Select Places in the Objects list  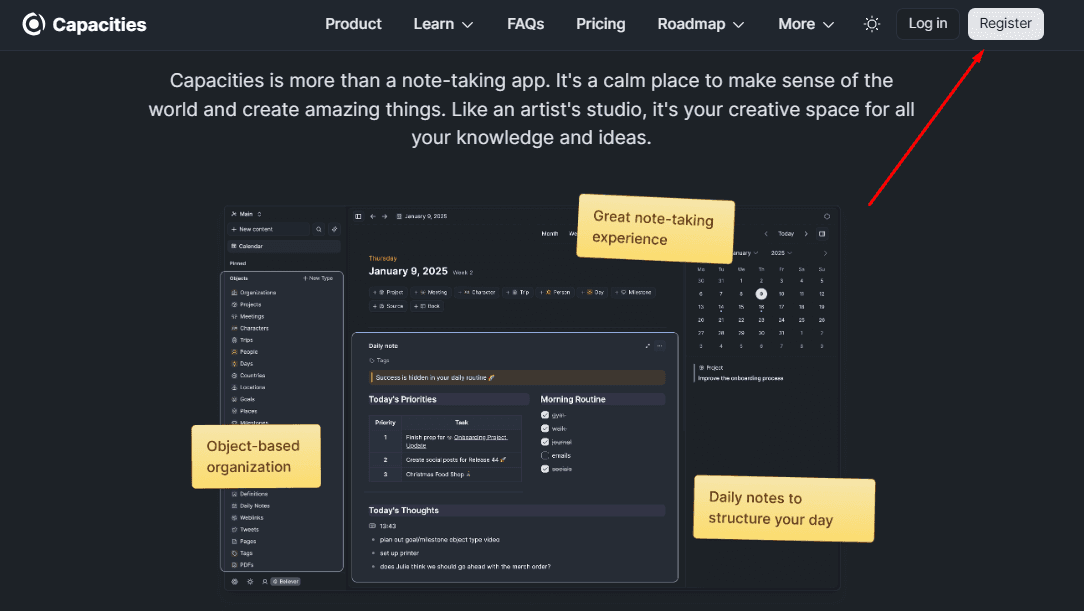[244, 411]
